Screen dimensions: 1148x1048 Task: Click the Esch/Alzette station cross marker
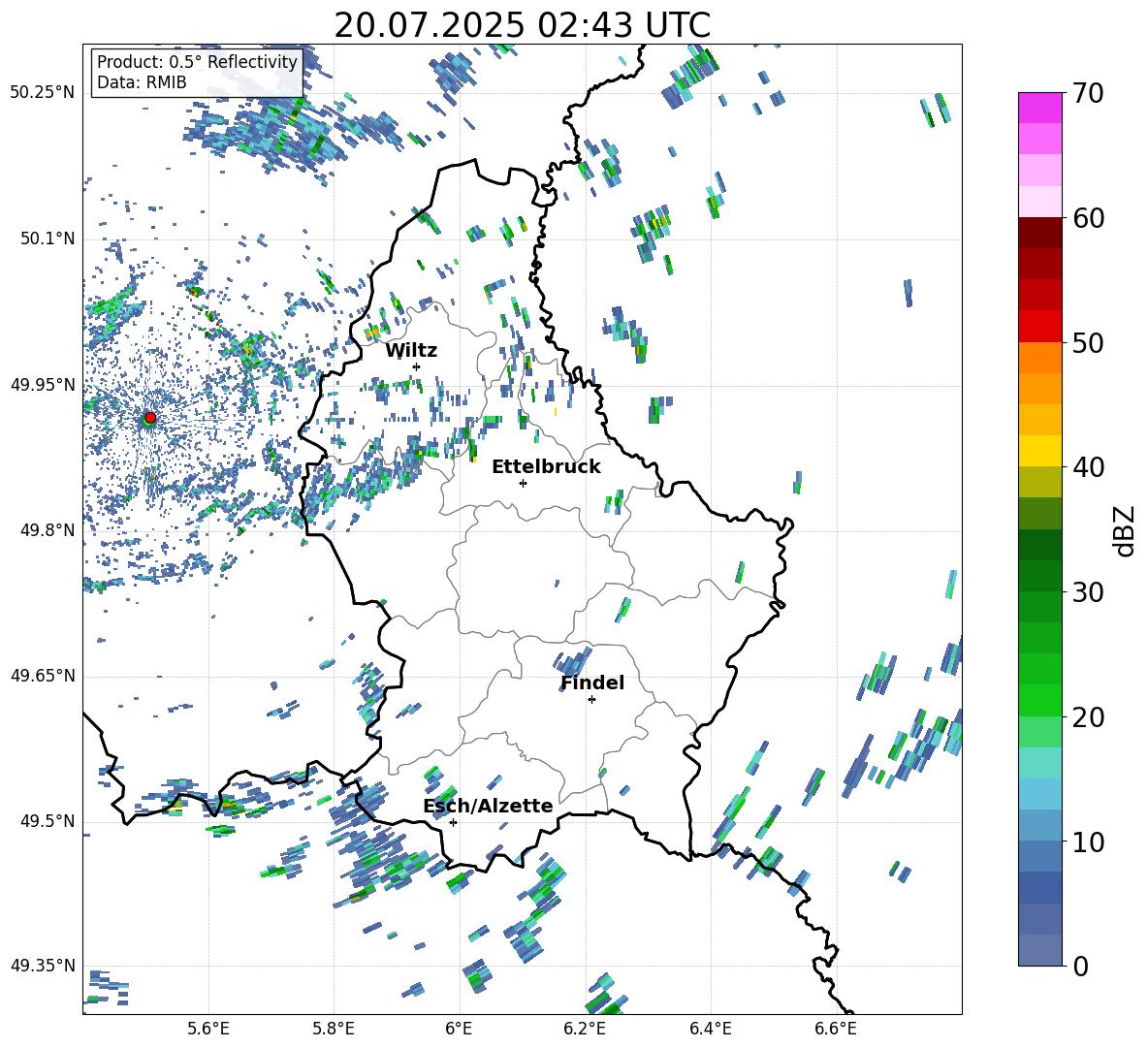coord(453,822)
